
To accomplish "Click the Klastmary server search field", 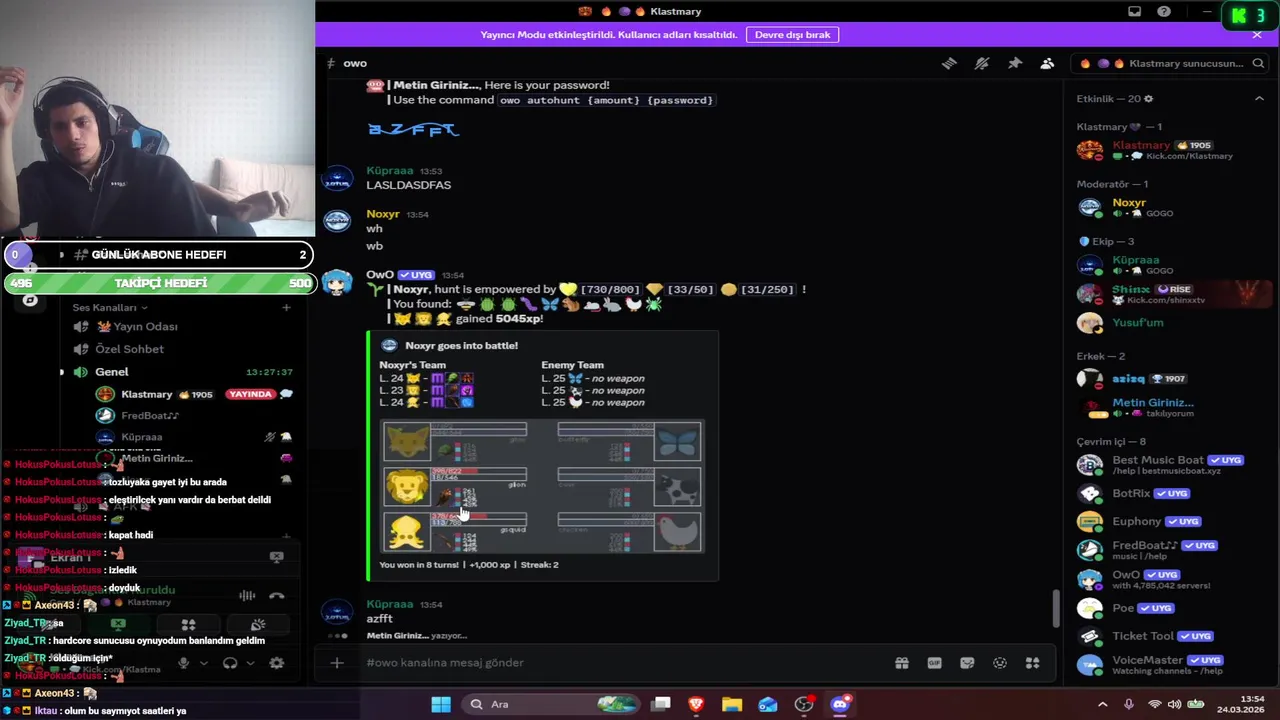I will tap(1172, 63).
